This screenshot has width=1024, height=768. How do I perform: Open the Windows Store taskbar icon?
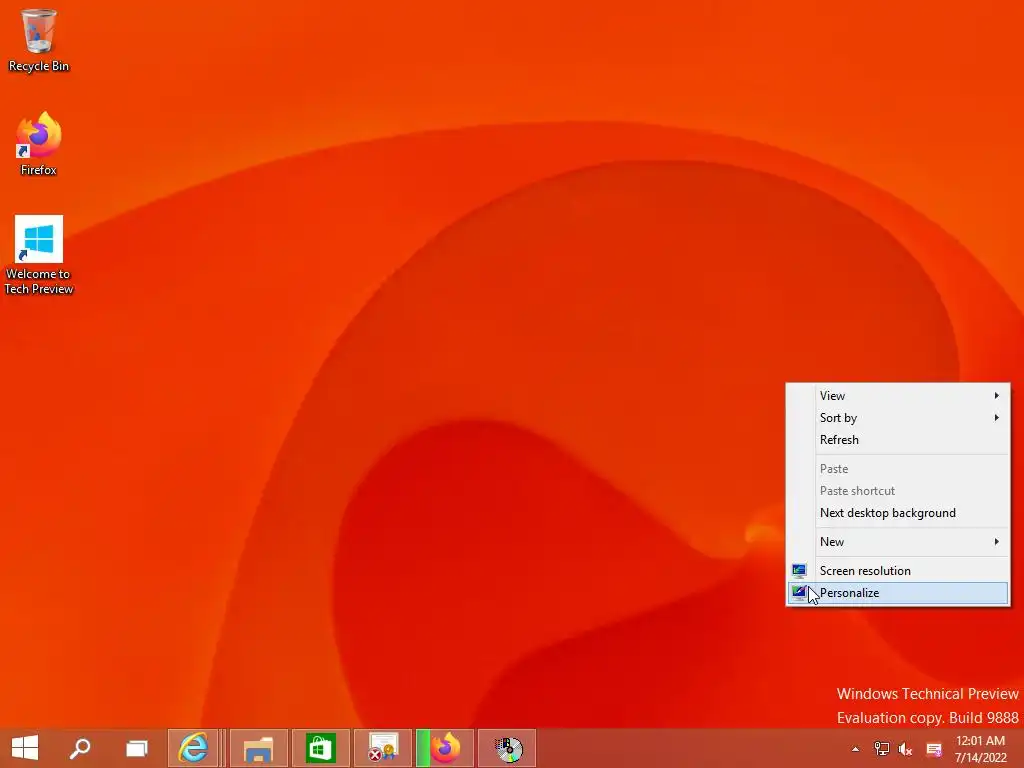tap(320, 748)
